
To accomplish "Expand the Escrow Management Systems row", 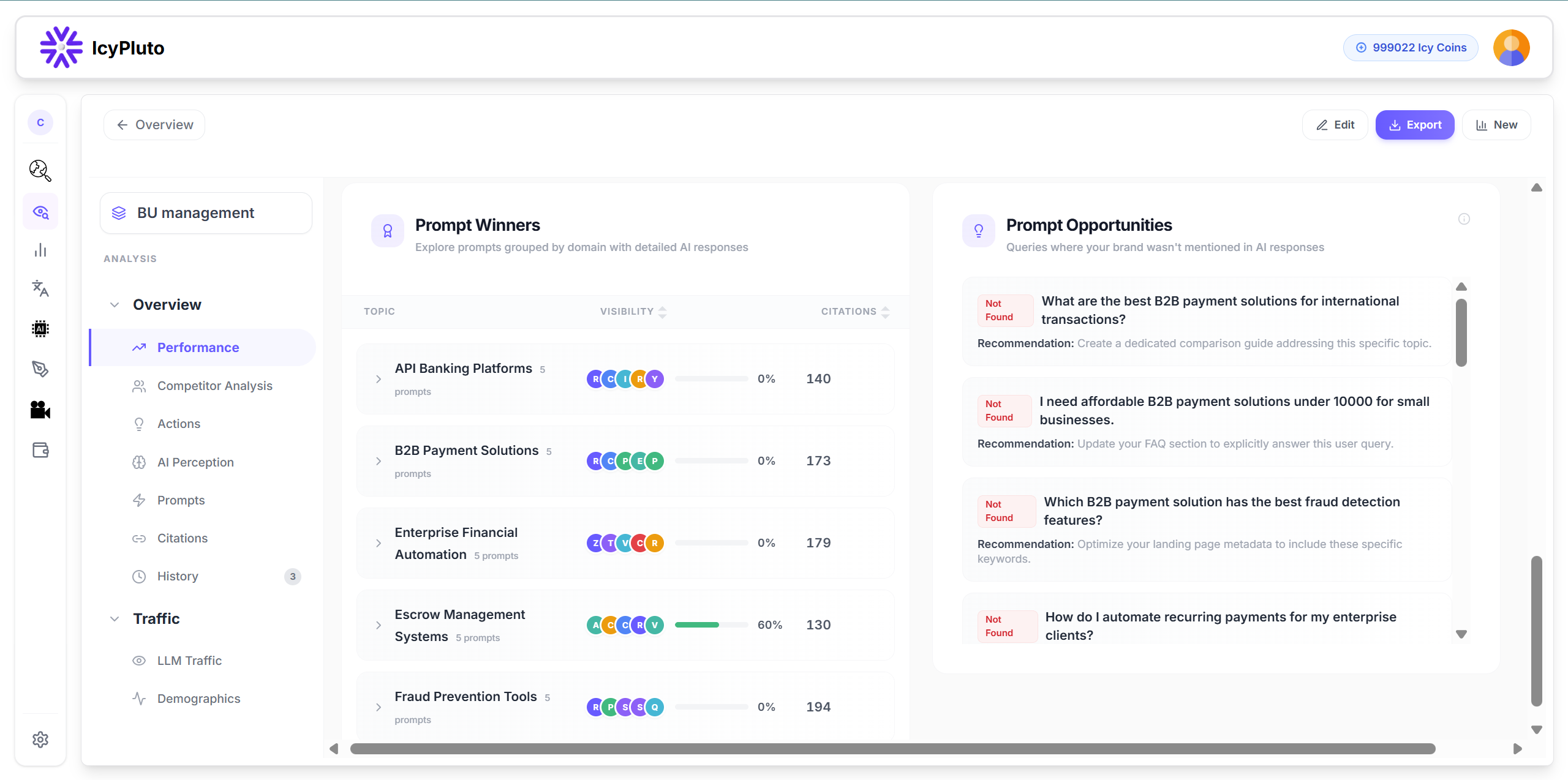I will (x=379, y=625).
